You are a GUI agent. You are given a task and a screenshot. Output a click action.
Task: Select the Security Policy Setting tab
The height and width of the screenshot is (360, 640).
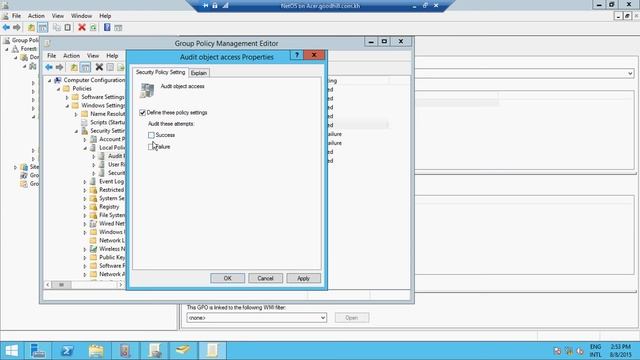click(x=160, y=72)
